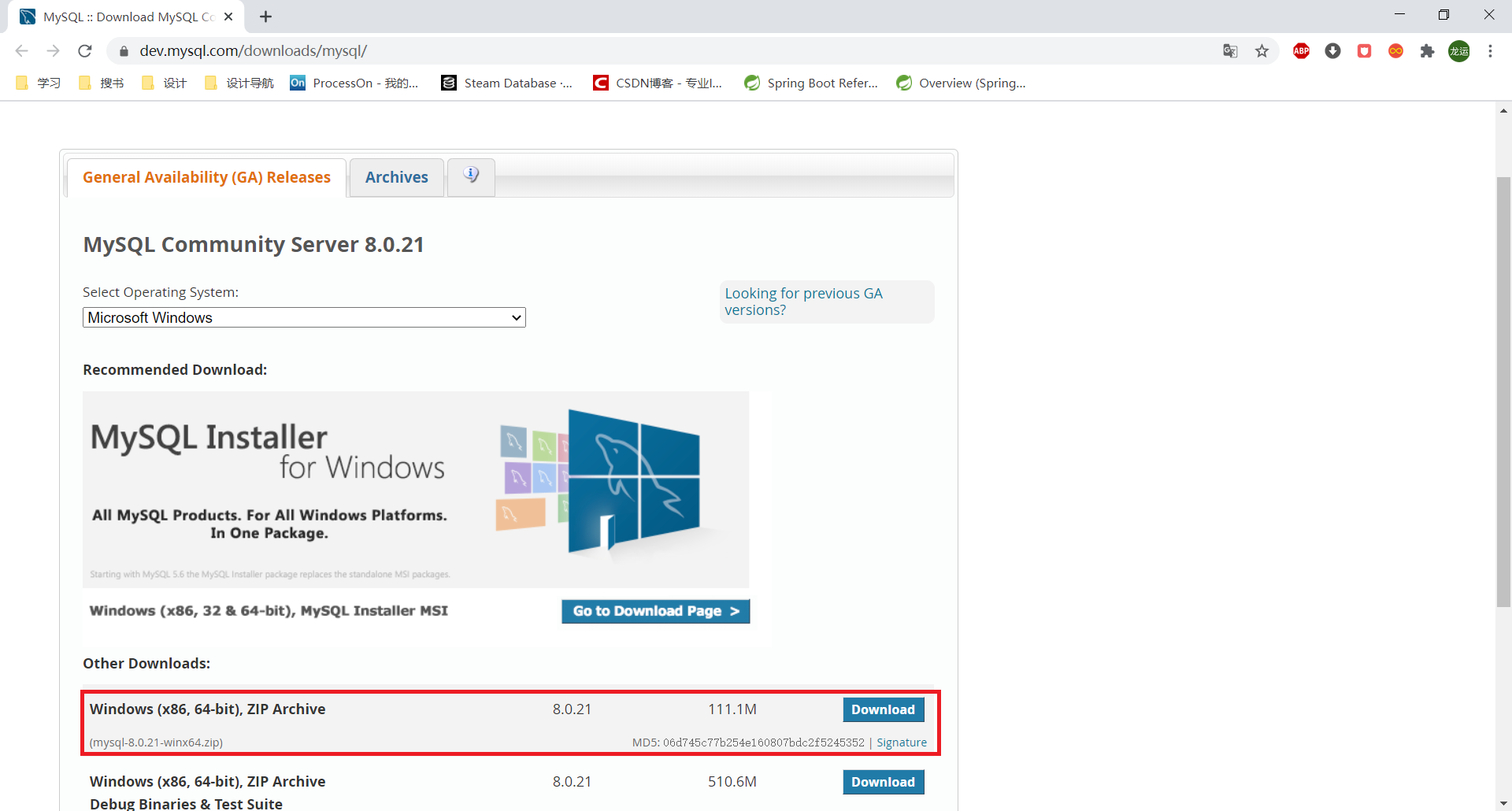
Task: Click the MySQL Installer for Windows banner
Action: coord(416,489)
